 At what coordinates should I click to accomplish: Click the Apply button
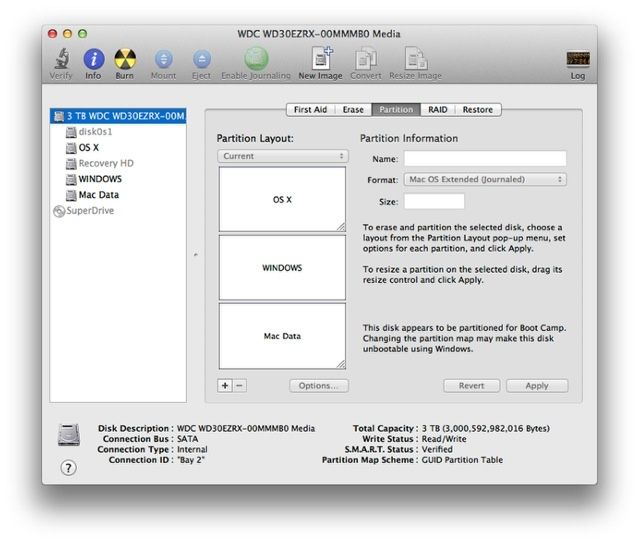coord(536,386)
